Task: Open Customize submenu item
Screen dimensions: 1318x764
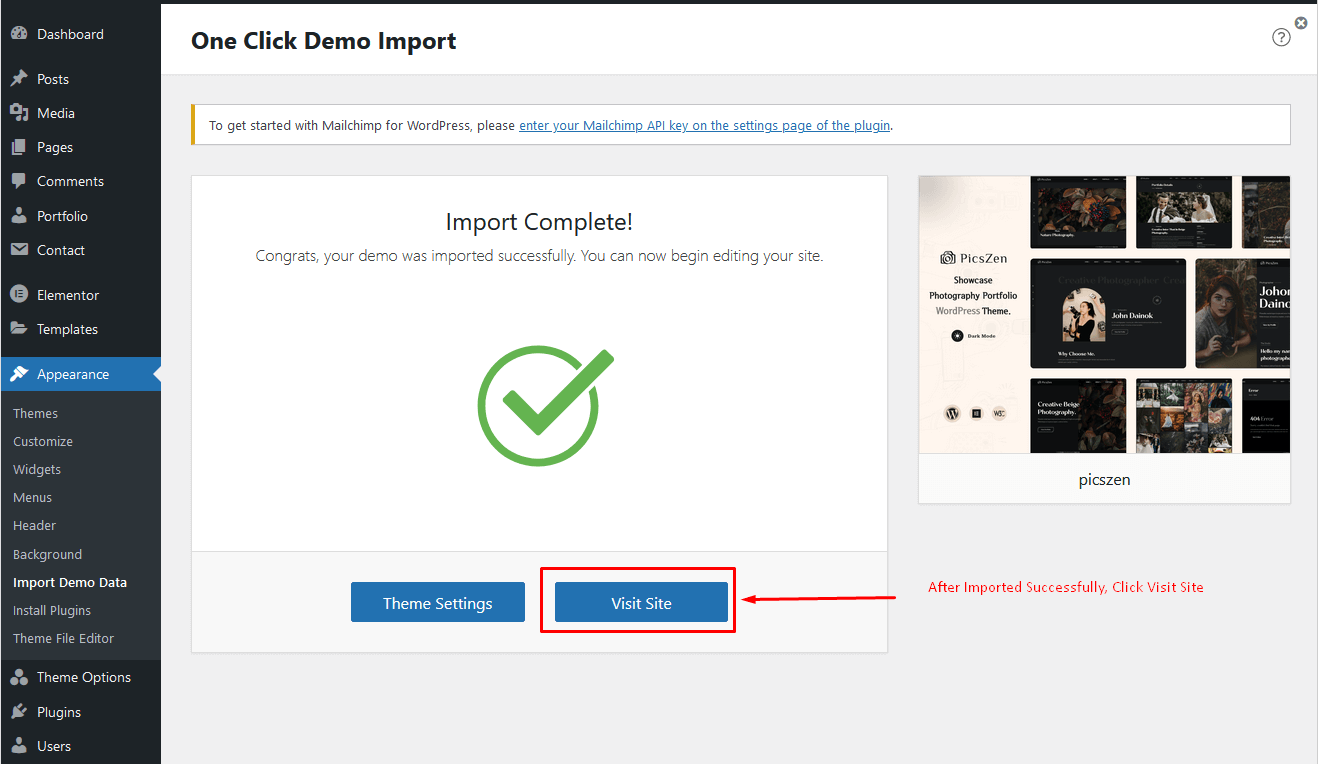Action: coord(43,441)
